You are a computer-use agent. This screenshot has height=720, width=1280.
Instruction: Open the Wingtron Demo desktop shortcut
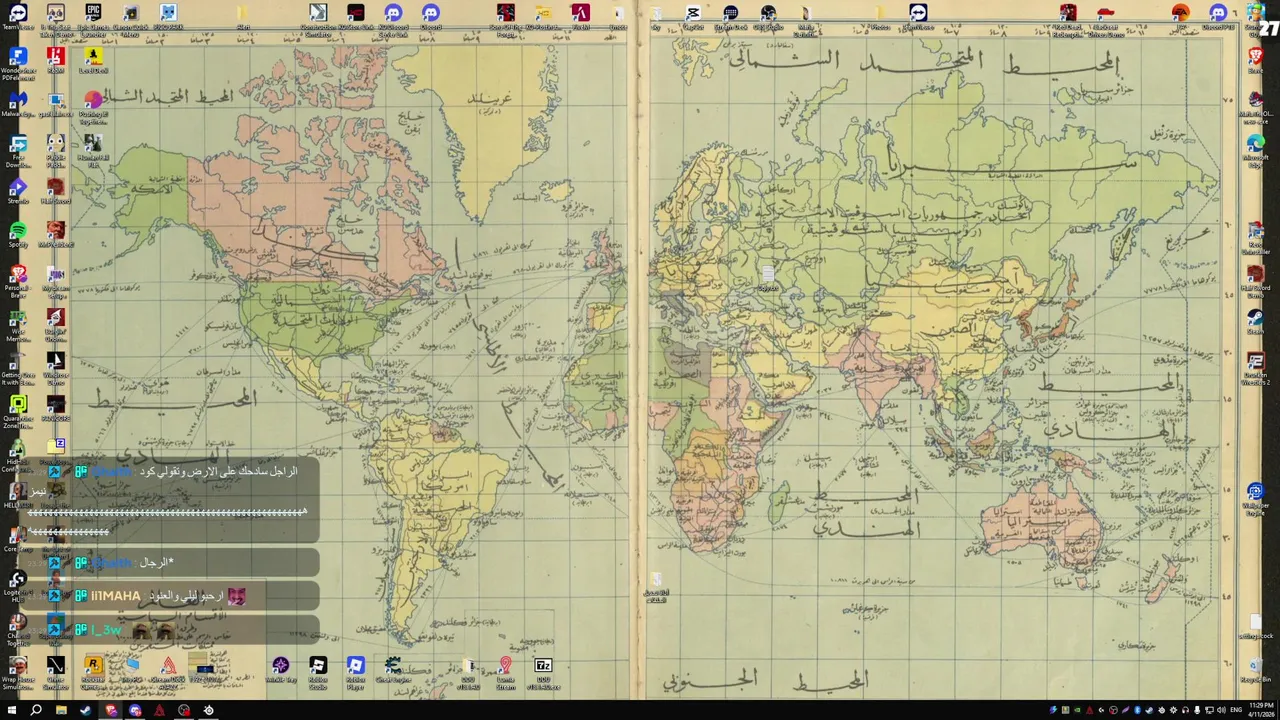(x=56, y=365)
